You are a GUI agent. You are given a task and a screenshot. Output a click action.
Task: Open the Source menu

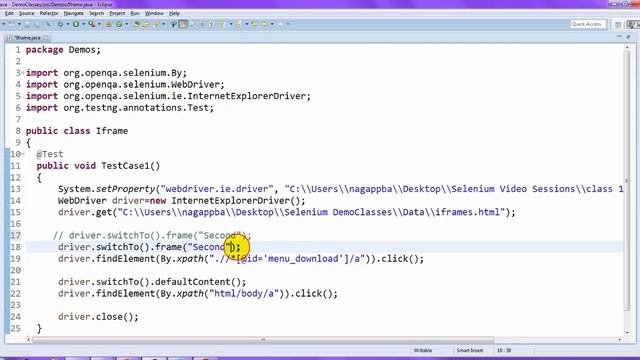[x=27, y=13]
